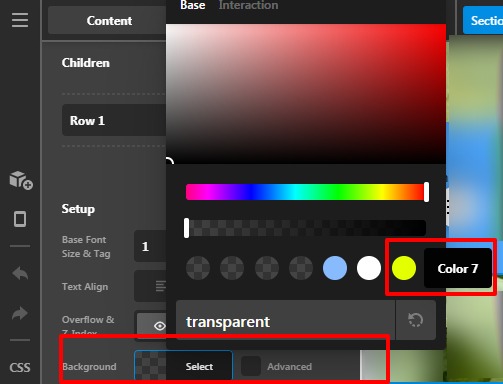Open the hamburger main menu
The width and height of the screenshot is (503, 384).
tap(20, 20)
